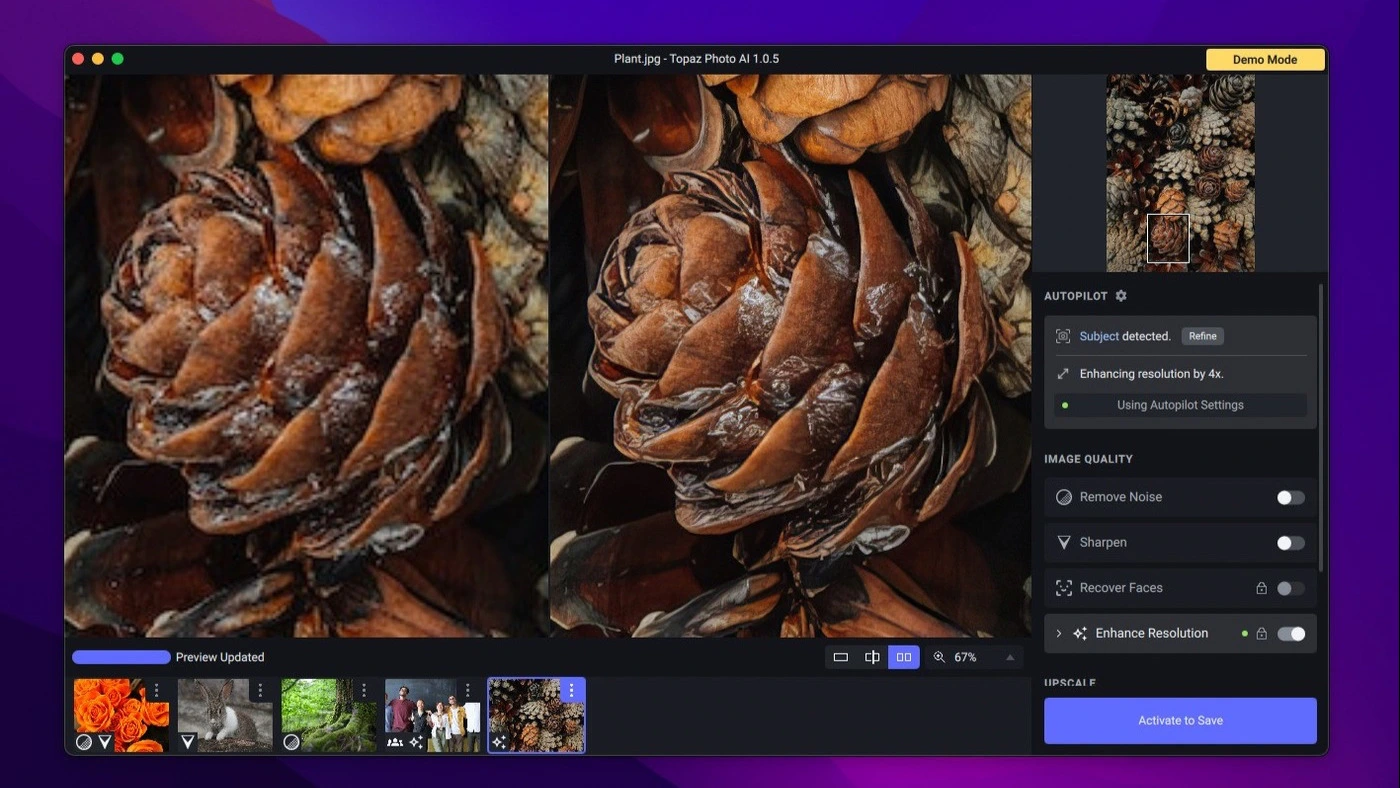Select the rabbit thumbnail
This screenshot has height=788, width=1400.
point(225,715)
